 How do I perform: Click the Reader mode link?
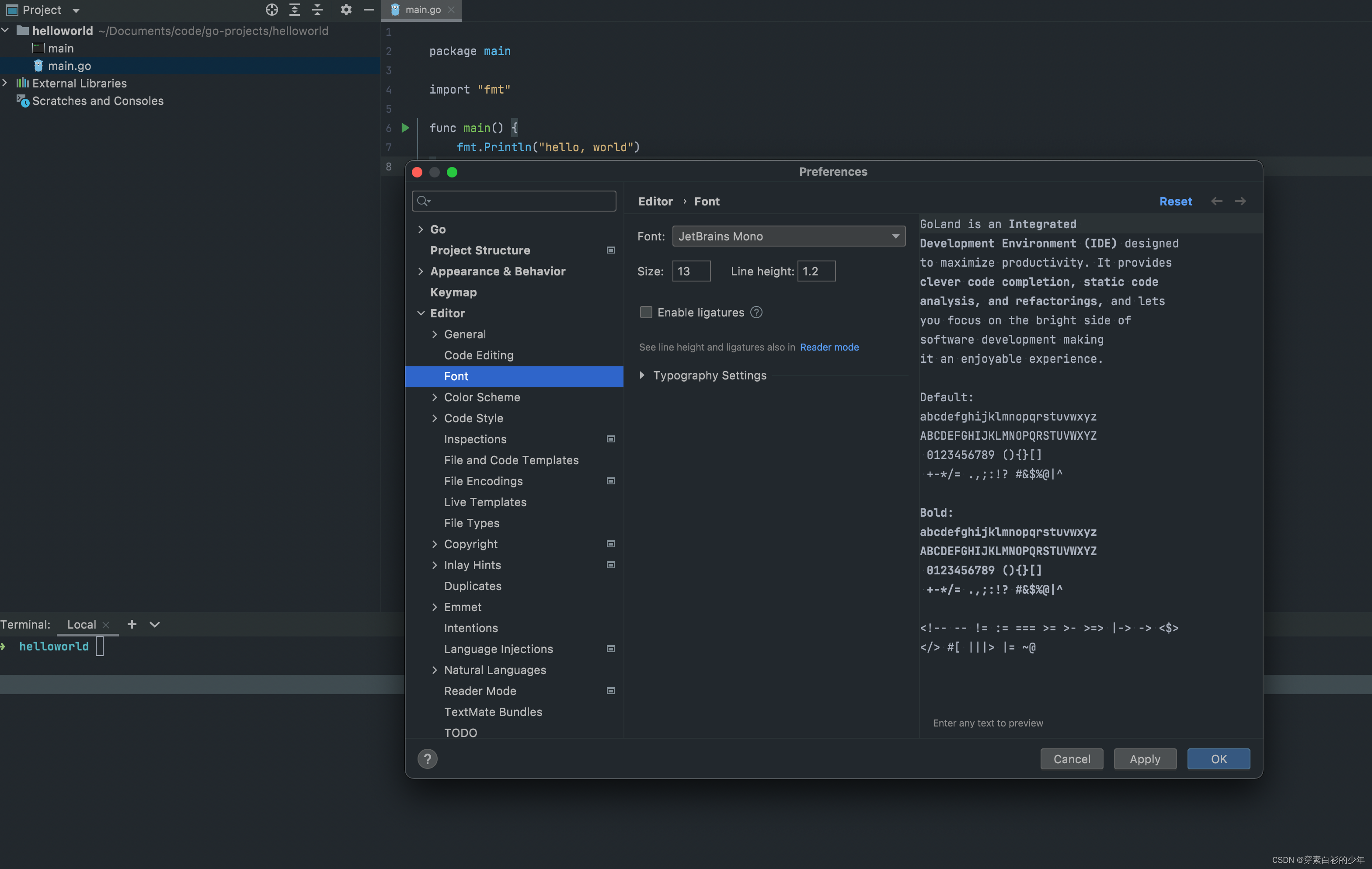(829, 347)
